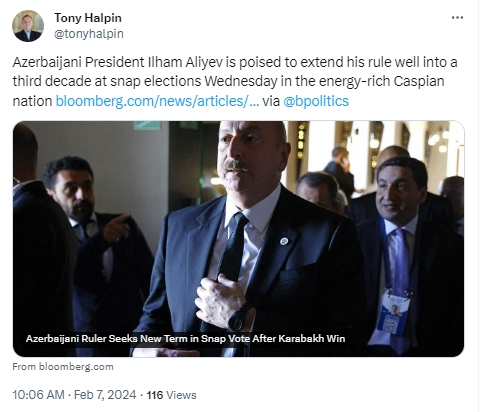Click the lanyard badge in the photo
Image resolution: width=480 pixels, height=412 pixels.
(x=394, y=313)
